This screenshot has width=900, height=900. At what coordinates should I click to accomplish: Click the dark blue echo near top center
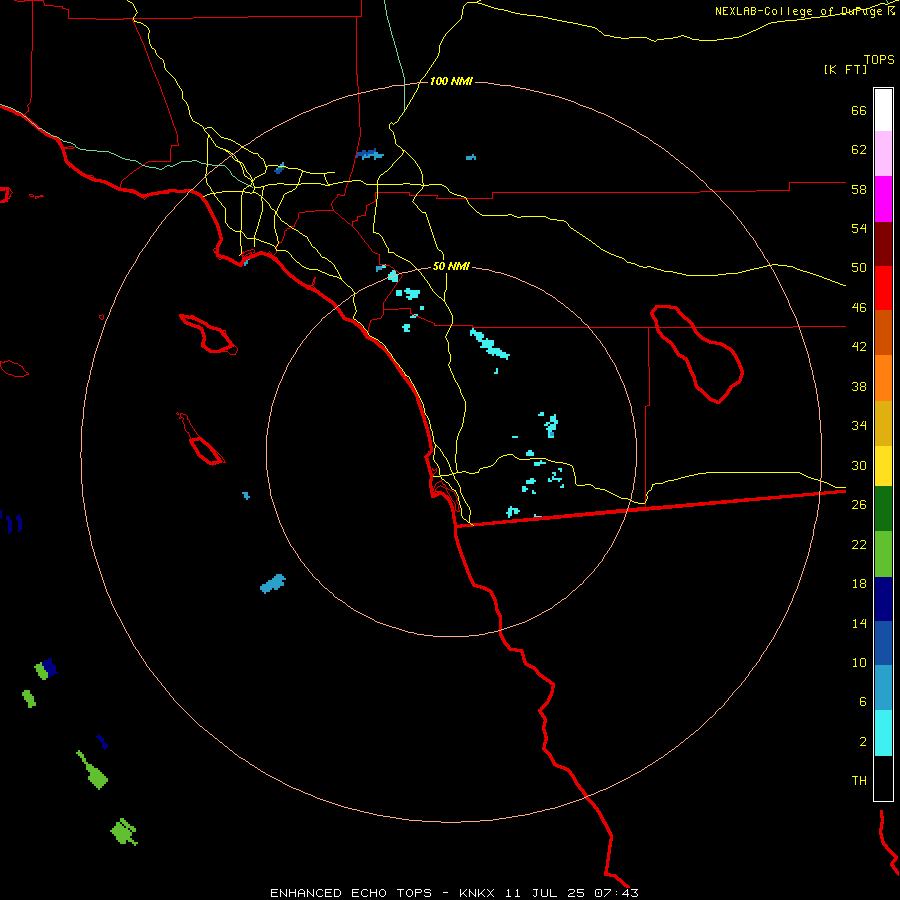[370, 154]
